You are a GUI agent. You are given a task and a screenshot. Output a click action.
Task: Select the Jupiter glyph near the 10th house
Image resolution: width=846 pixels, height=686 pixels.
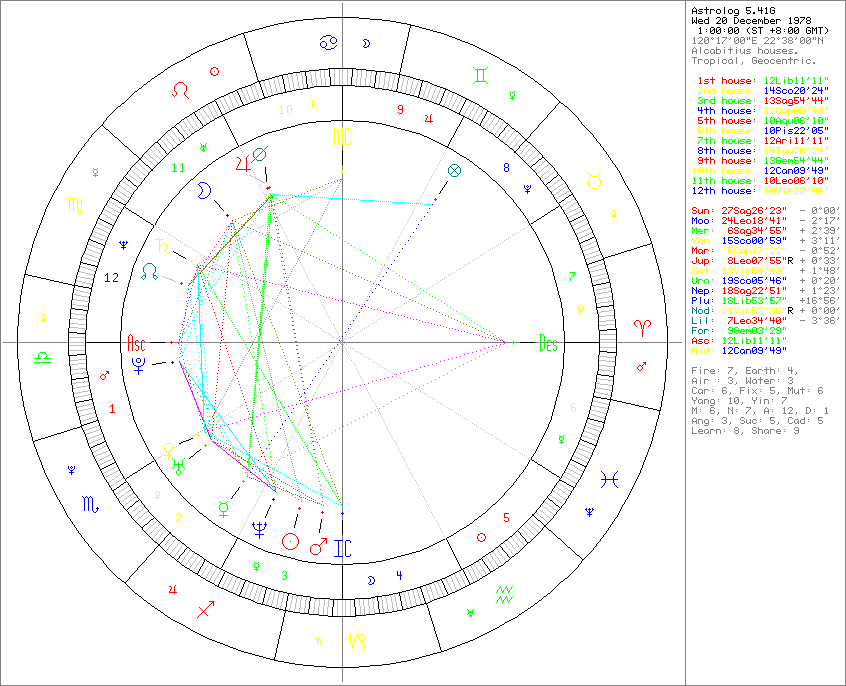tap(243, 164)
